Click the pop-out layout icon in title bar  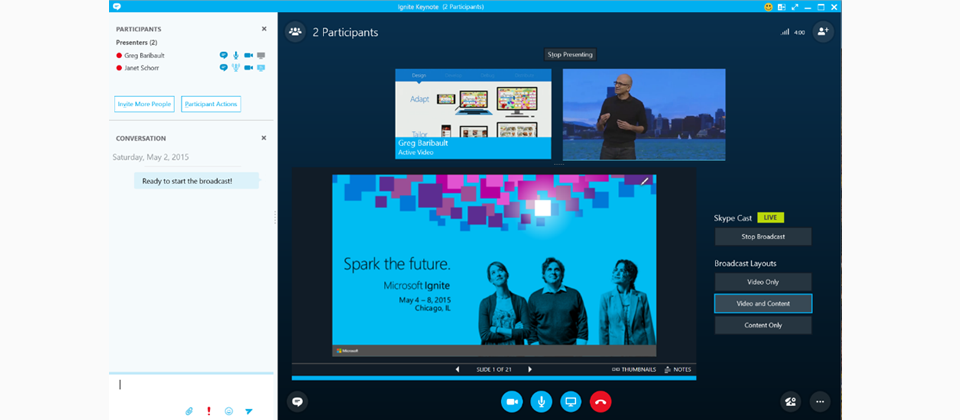point(782,7)
